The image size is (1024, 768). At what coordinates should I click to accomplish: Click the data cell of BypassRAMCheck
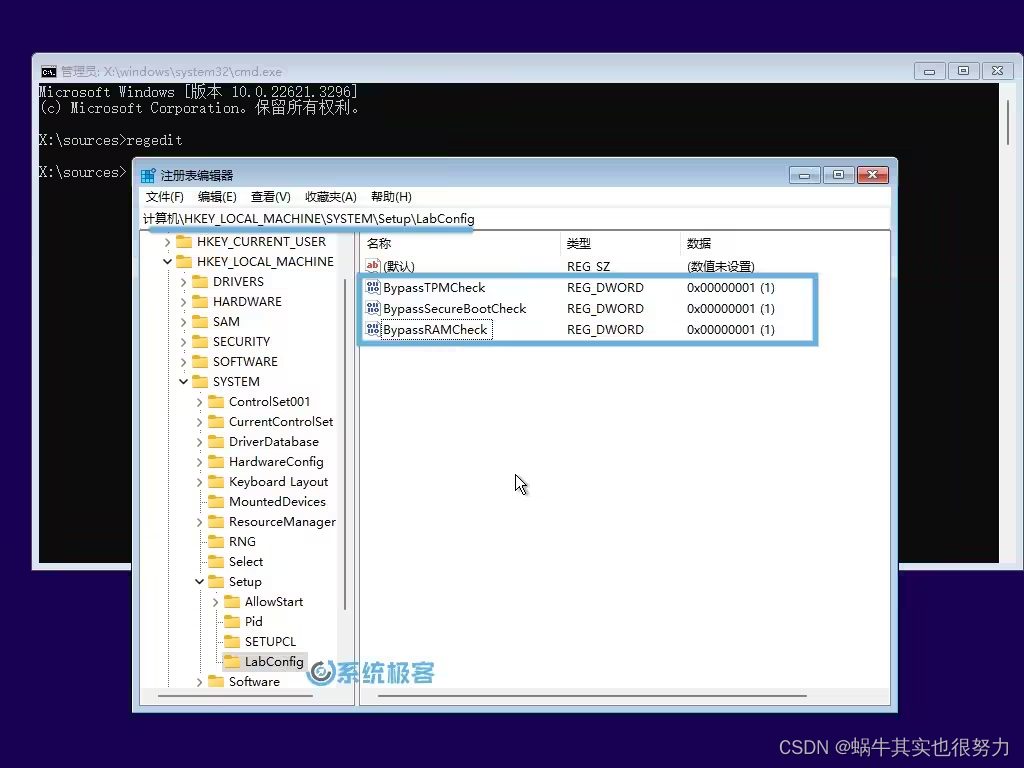731,329
